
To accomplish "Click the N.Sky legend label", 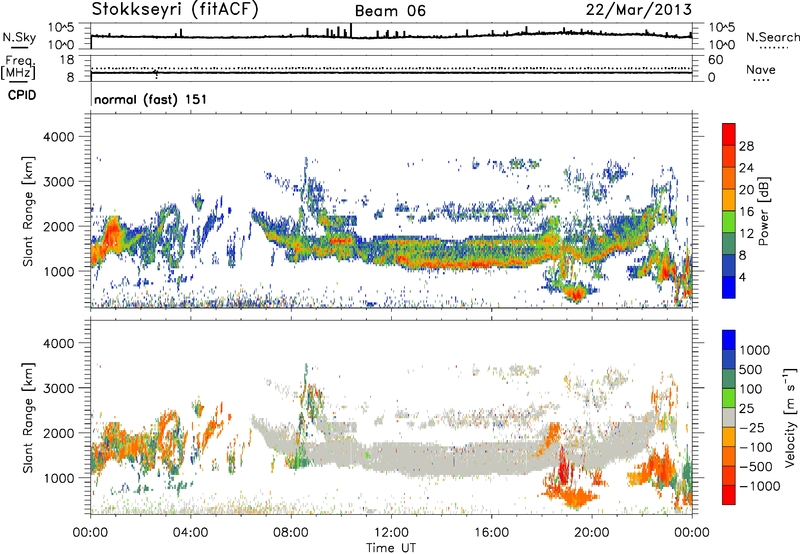I will pos(19,37).
